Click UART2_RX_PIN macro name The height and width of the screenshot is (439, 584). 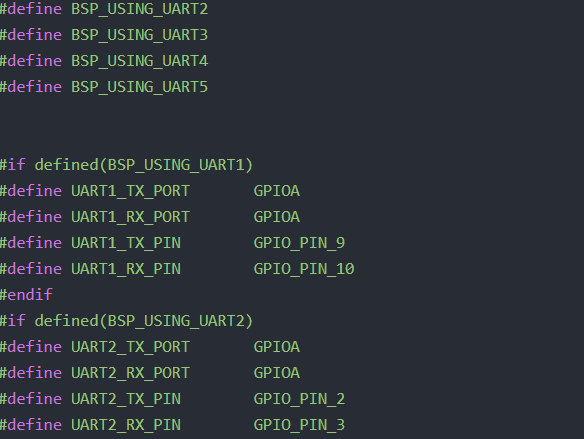click(126, 425)
